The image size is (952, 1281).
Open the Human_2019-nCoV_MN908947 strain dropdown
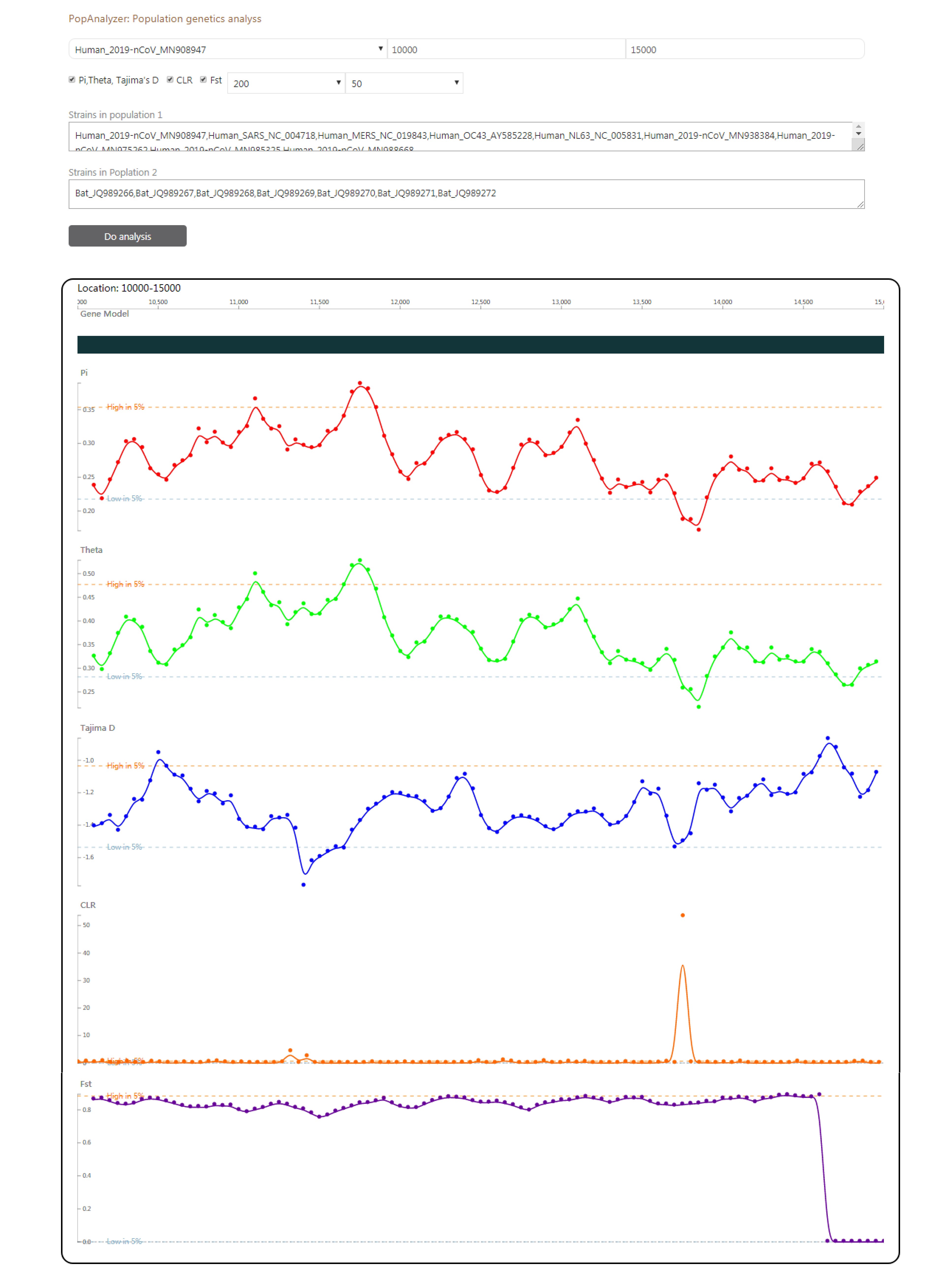click(228, 49)
